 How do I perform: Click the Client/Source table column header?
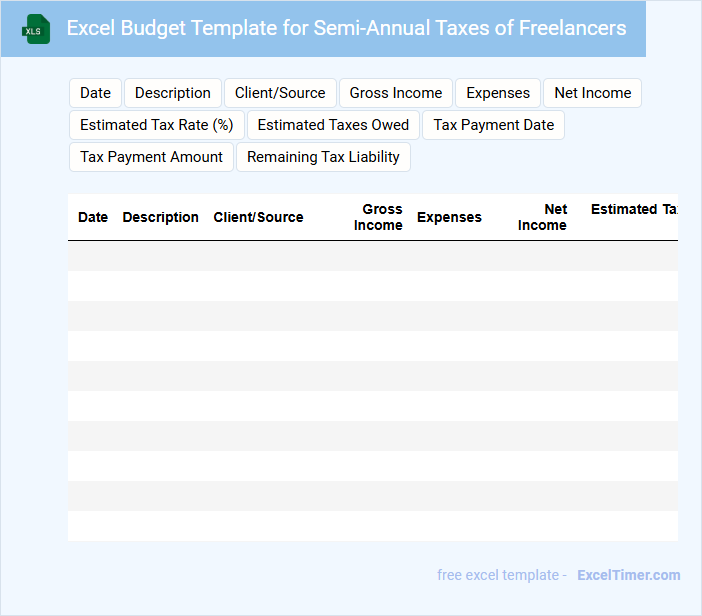[x=258, y=217]
